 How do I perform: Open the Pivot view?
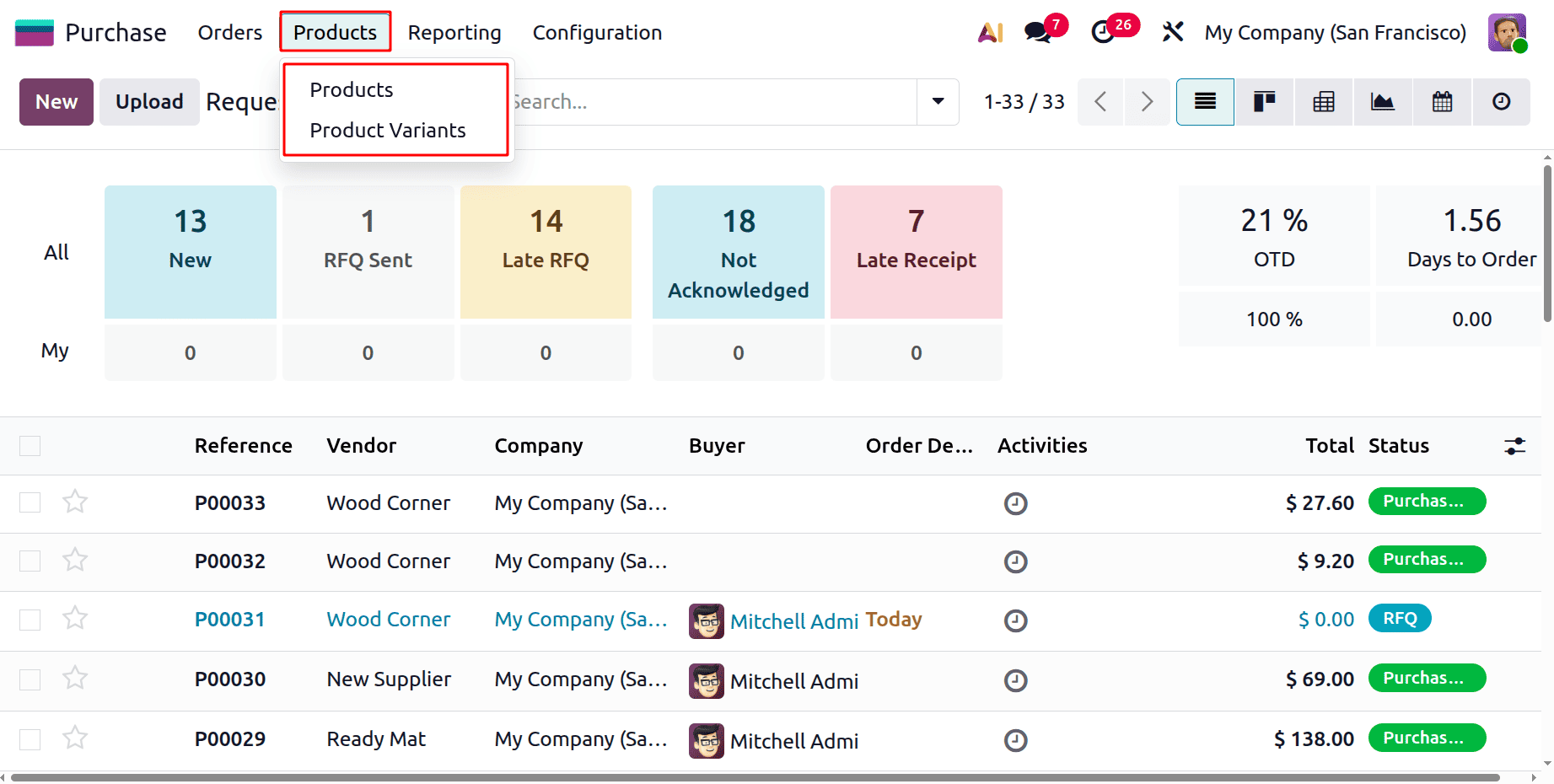point(1323,101)
